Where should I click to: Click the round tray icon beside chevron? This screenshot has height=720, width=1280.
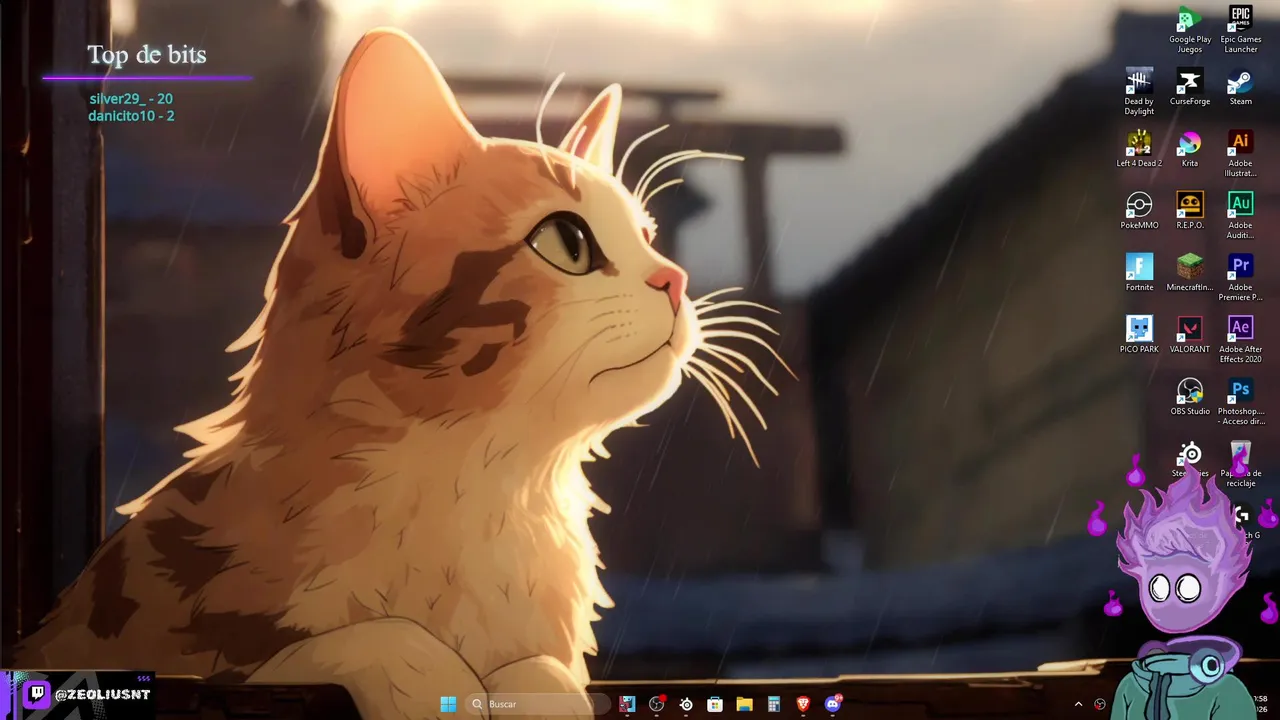pyautogui.click(x=1100, y=704)
